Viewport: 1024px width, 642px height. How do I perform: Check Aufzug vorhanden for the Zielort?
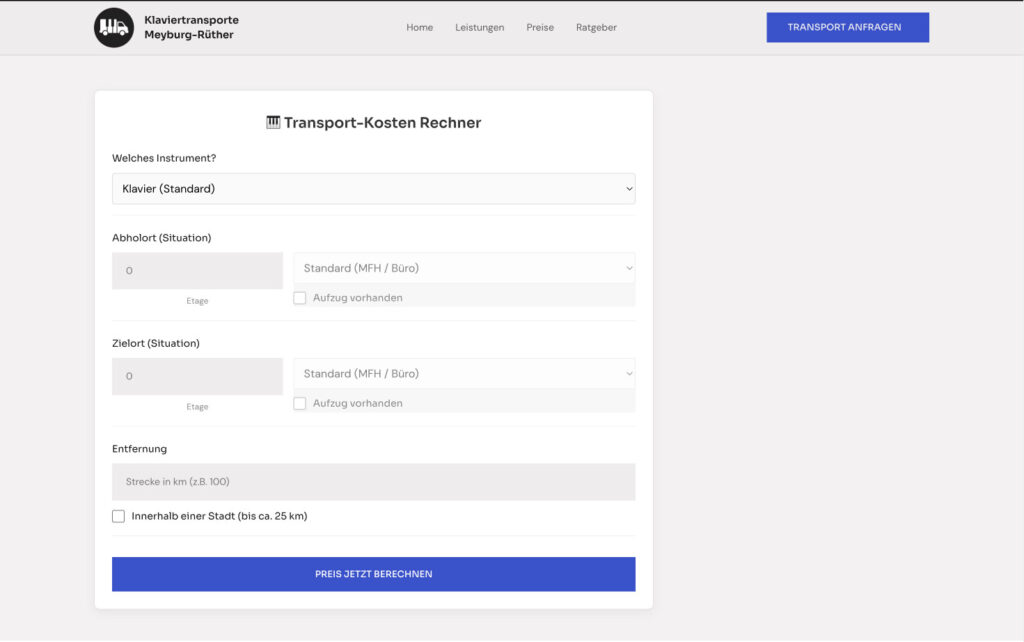(x=300, y=403)
